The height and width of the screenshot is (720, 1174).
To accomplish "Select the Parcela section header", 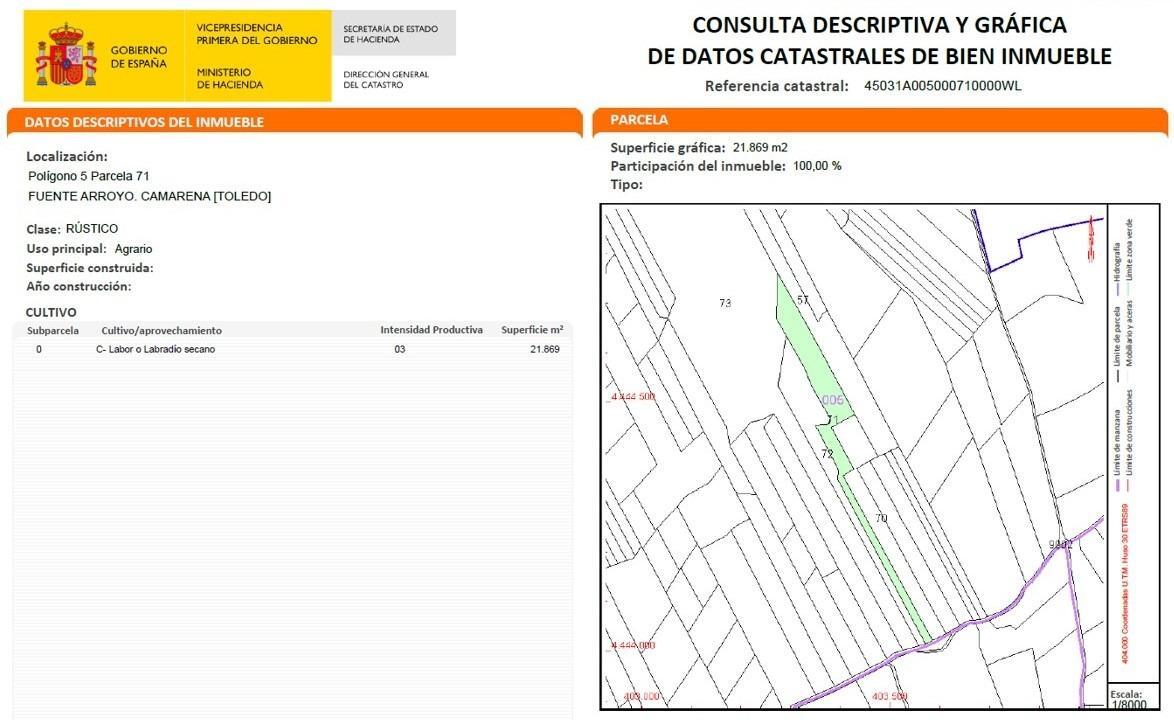I will [x=880, y=120].
